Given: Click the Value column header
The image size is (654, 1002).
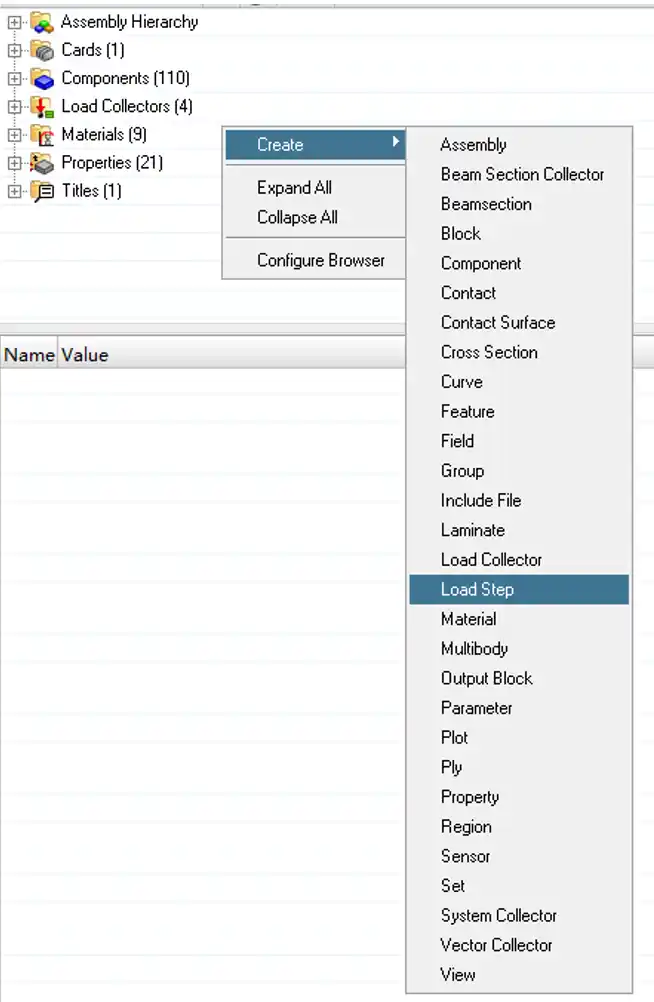Looking at the screenshot, I should (x=84, y=355).
